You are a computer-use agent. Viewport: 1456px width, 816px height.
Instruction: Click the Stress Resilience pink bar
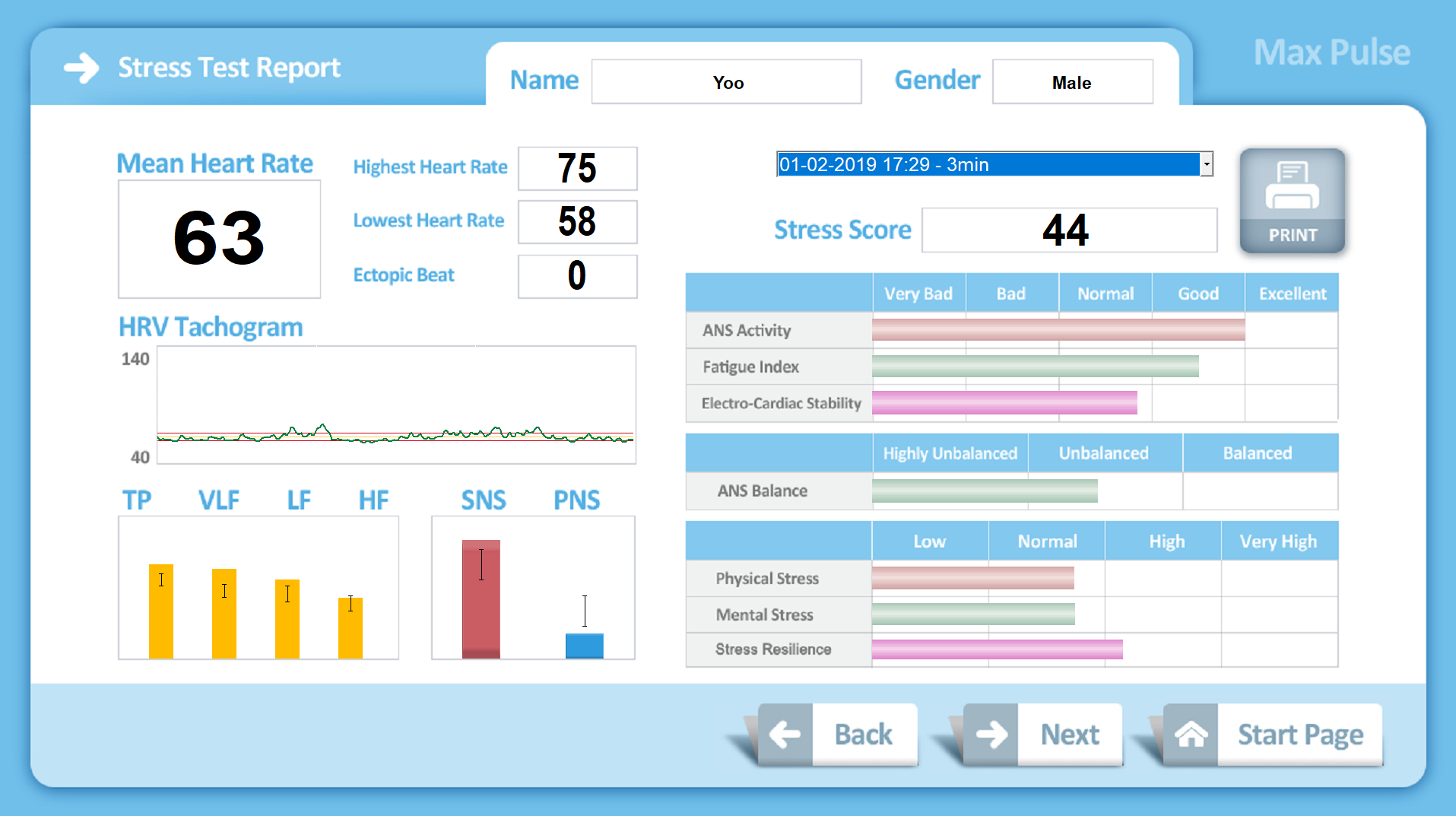click(997, 649)
